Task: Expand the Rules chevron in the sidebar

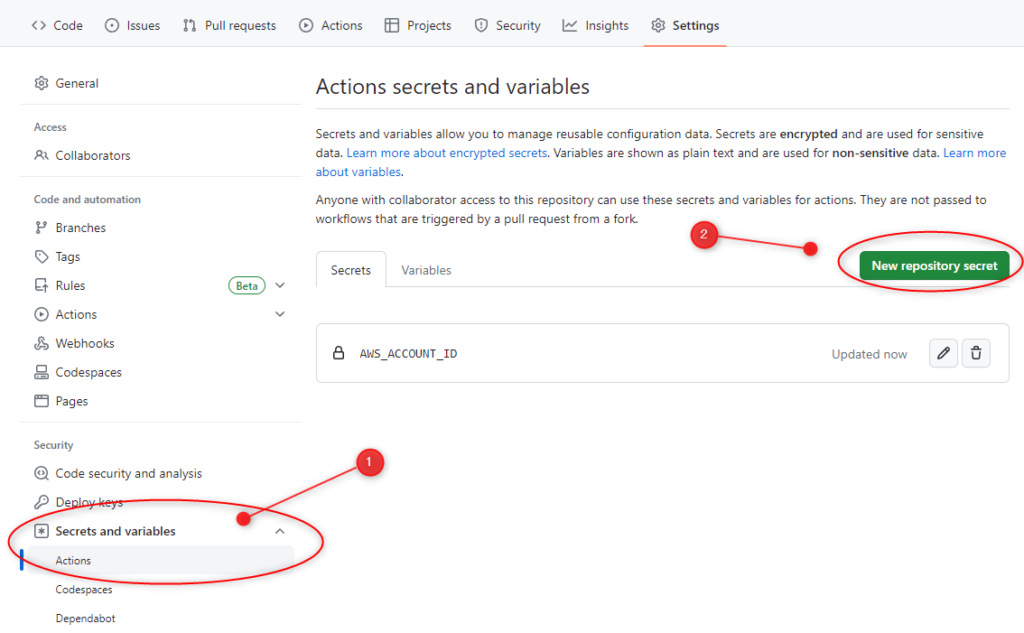Action: pos(280,285)
